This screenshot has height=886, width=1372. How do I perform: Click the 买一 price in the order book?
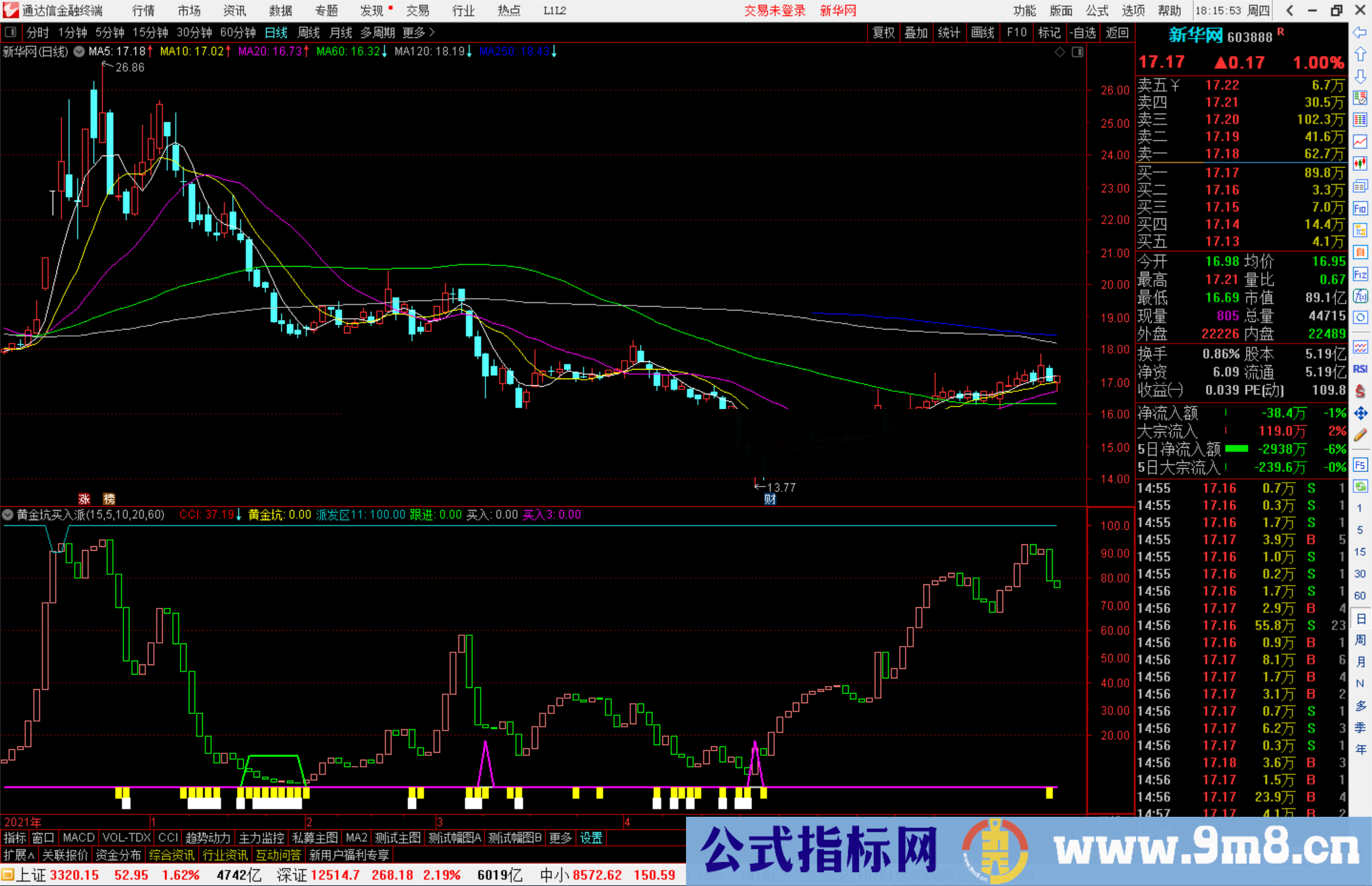coord(1221,171)
